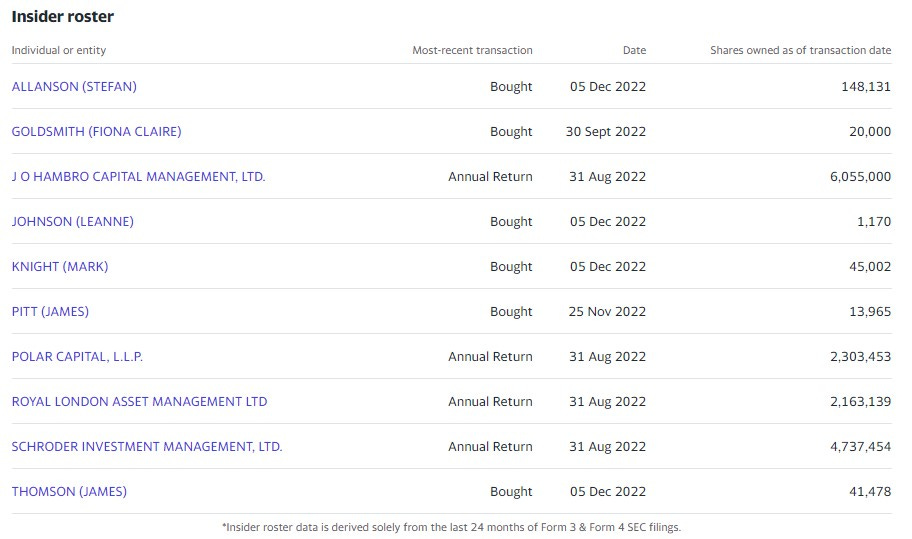
Task: Select share count 2,163,139 for Royal London
Action: pyautogui.click(x=860, y=402)
